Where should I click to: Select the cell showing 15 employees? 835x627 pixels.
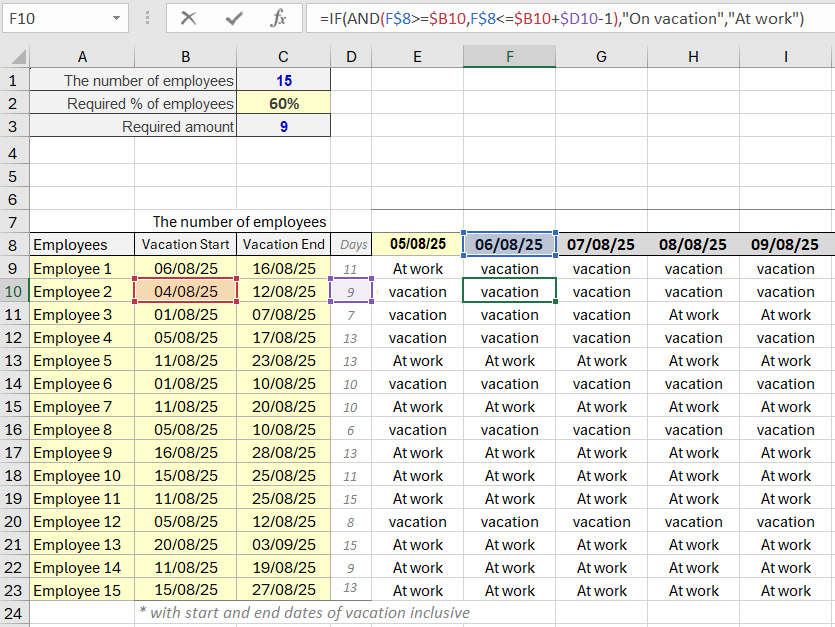(x=283, y=81)
